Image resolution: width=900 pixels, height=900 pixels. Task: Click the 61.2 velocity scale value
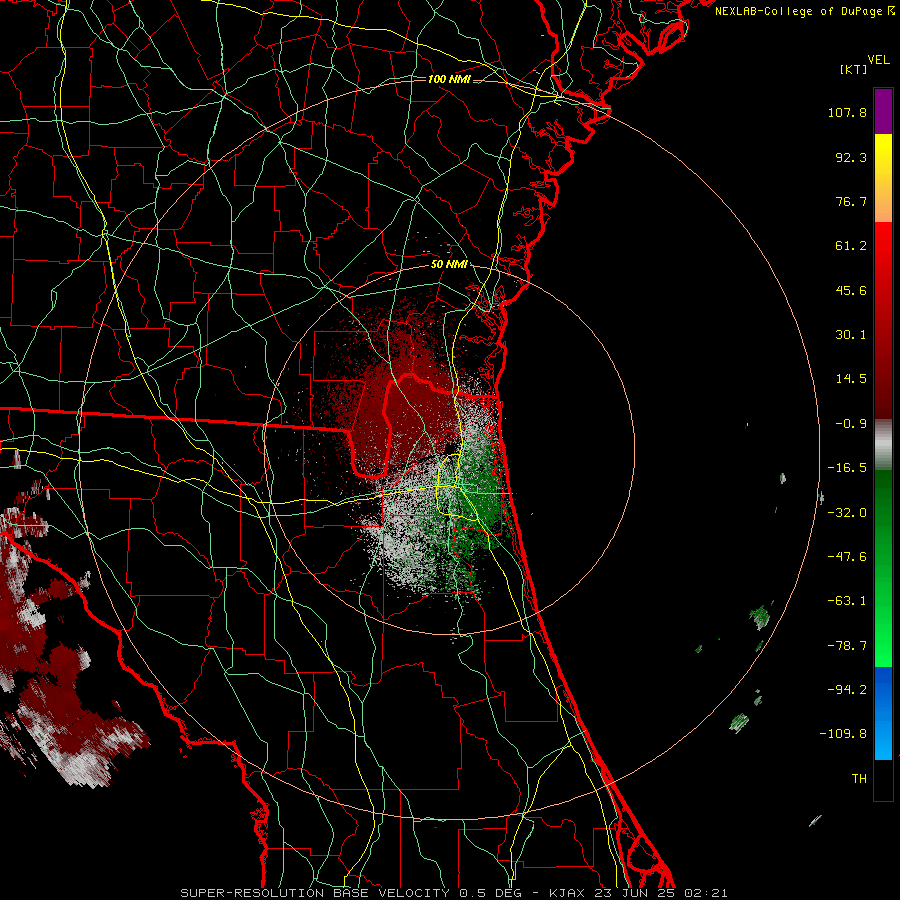pos(851,246)
